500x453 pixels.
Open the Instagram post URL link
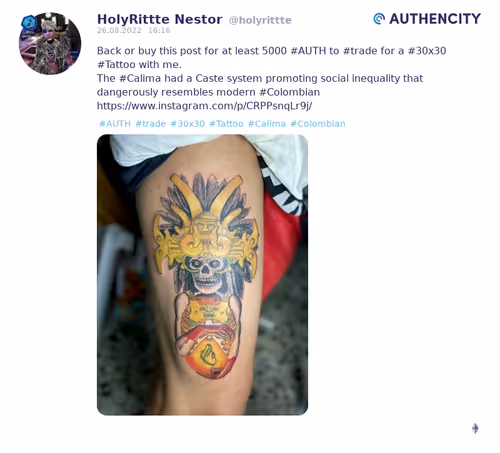pyautogui.click(x=204, y=106)
